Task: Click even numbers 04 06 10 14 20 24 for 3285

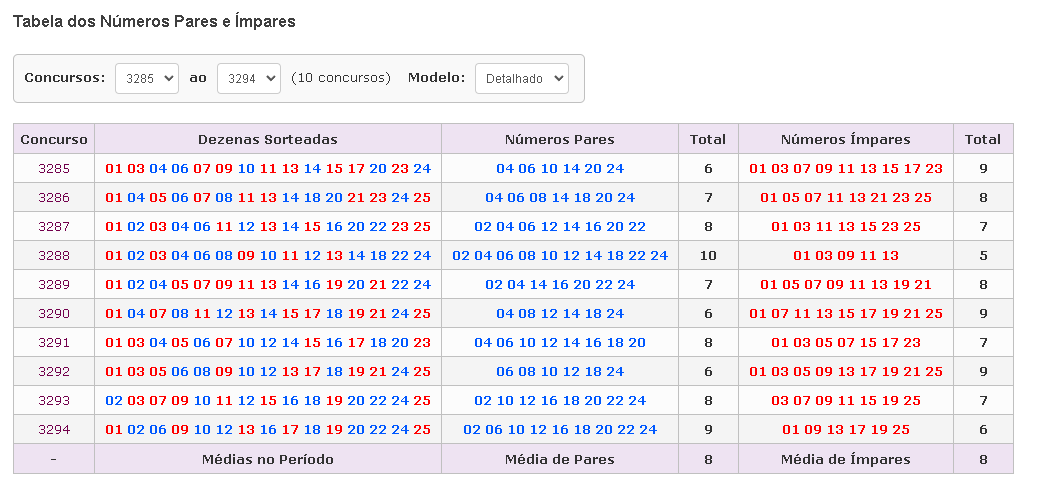Action: click(x=560, y=169)
